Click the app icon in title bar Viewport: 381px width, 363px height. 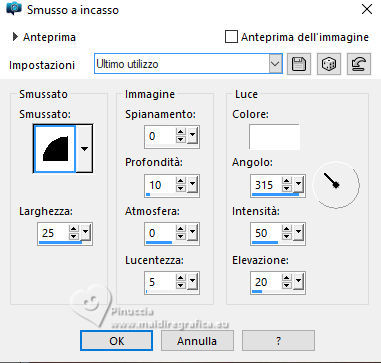coord(14,9)
